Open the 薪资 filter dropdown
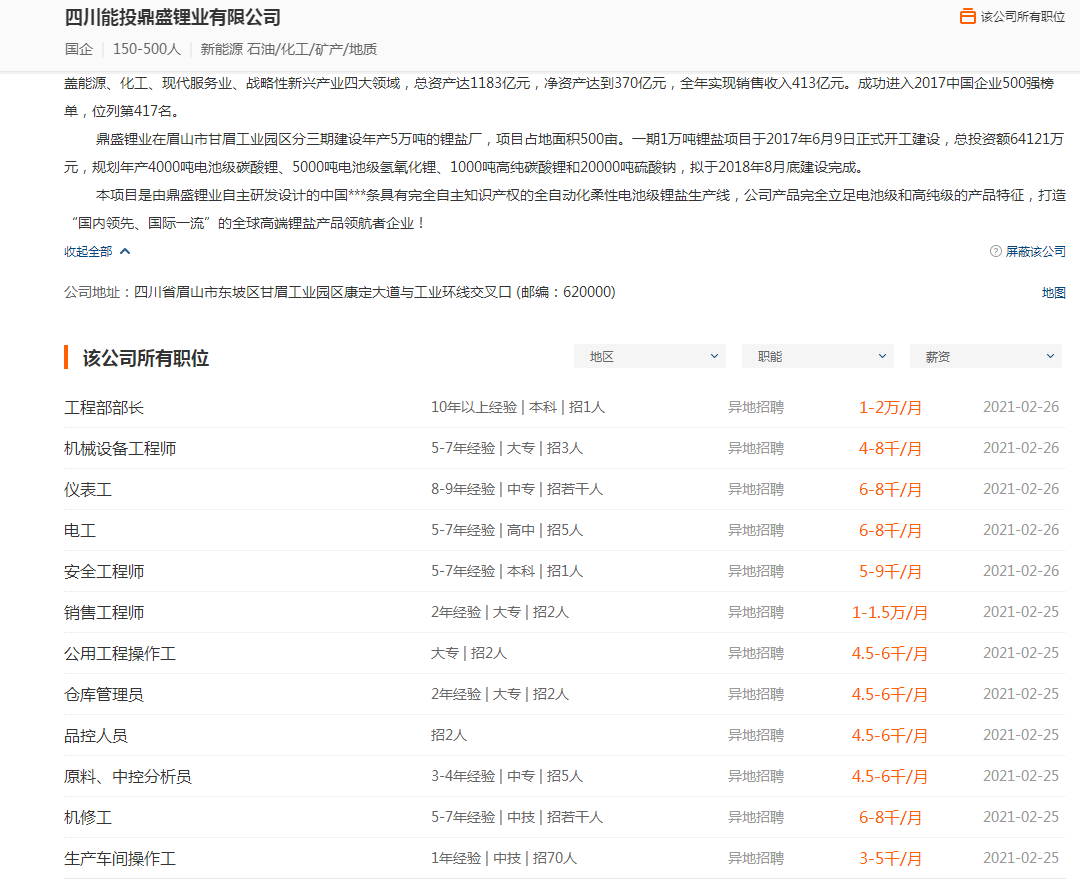This screenshot has width=1080, height=886. [x=986, y=356]
